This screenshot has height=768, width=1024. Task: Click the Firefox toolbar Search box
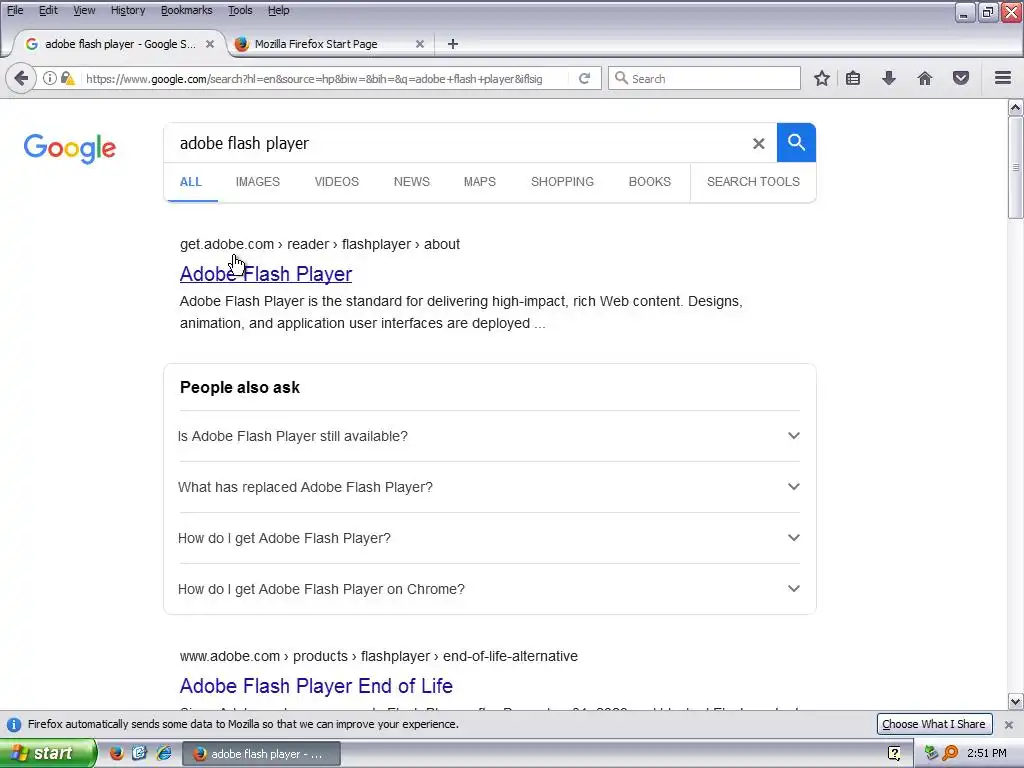tap(704, 78)
